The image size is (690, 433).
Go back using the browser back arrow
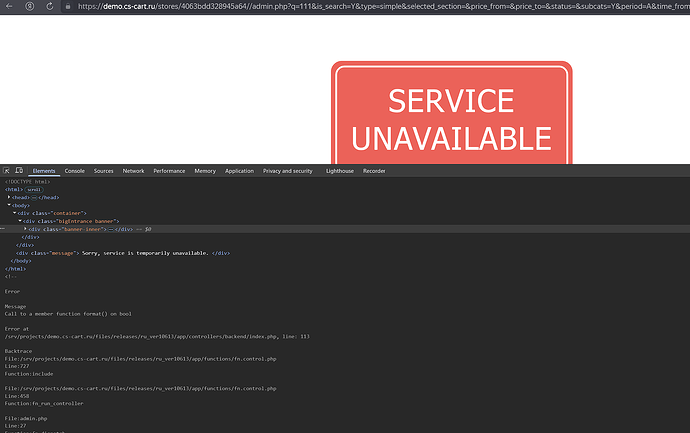click(9, 6)
